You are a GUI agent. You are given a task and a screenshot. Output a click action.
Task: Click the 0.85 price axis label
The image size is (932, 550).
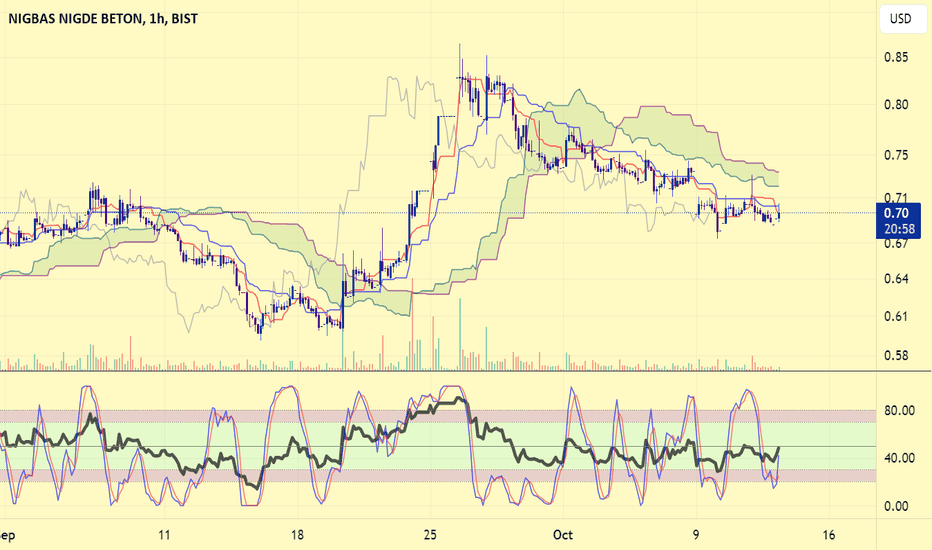(896, 58)
